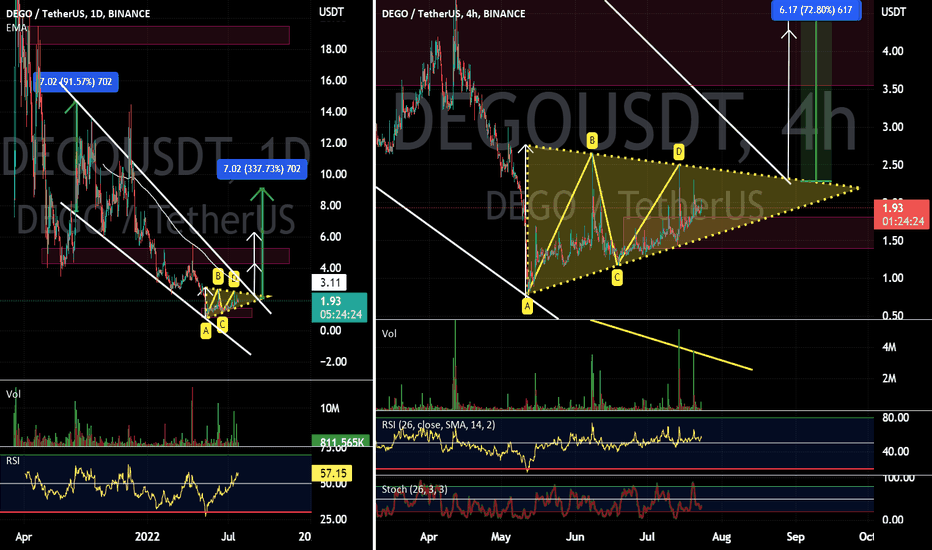932x550 pixels.
Task: Select pattern point A in the 1D chart
Action: coord(206,330)
